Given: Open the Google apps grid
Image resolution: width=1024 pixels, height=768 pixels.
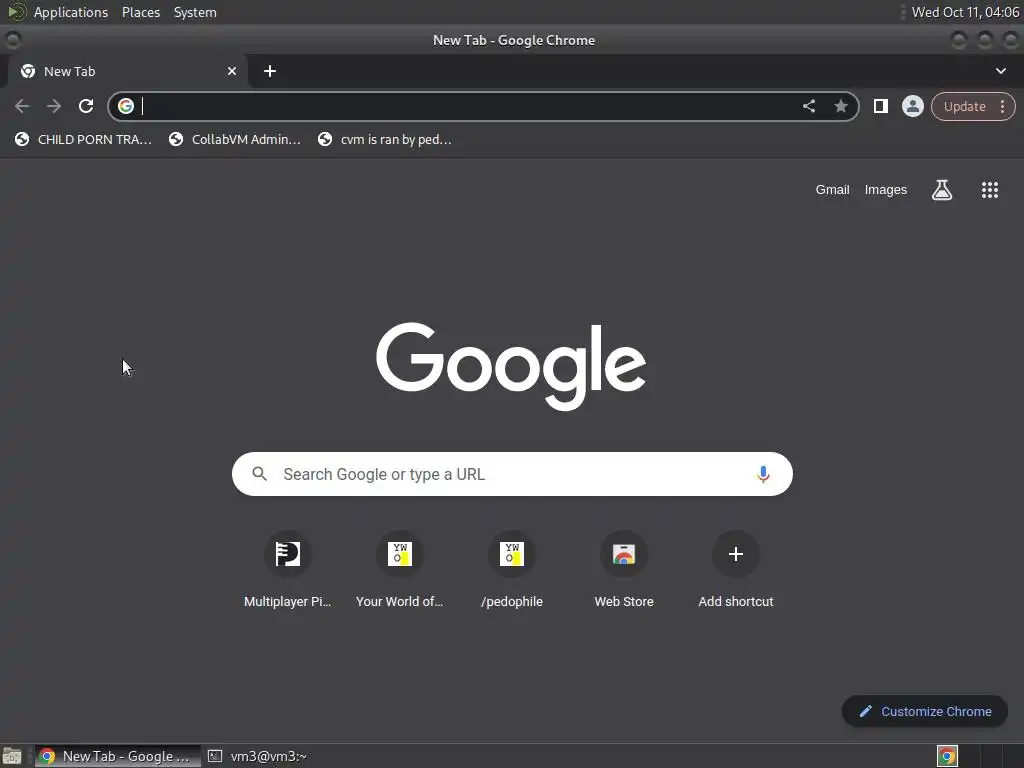Looking at the screenshot, I should coord(989,190).
